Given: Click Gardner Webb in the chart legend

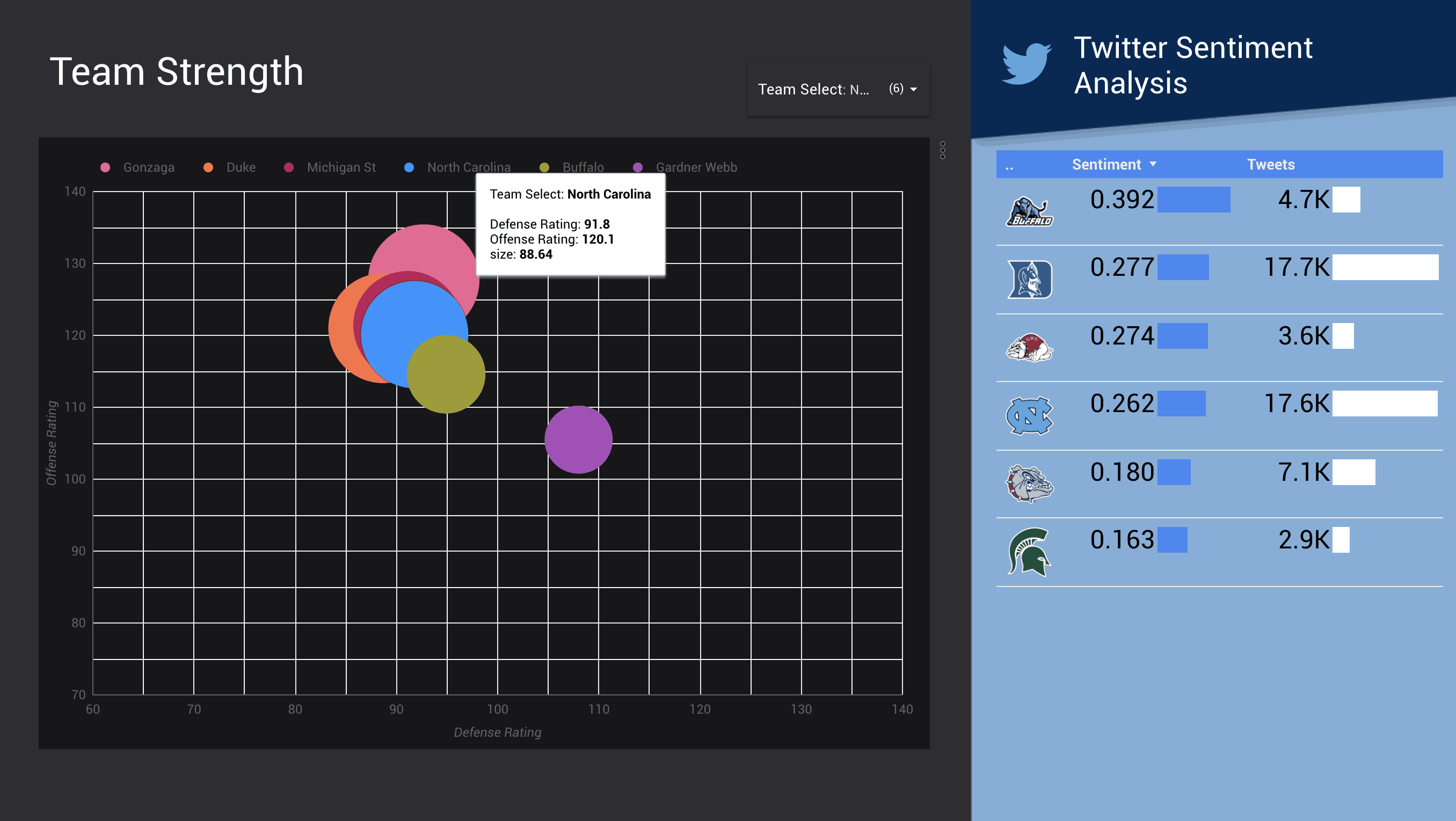Looking at the screenshot, I should click(x=685, y=167).
